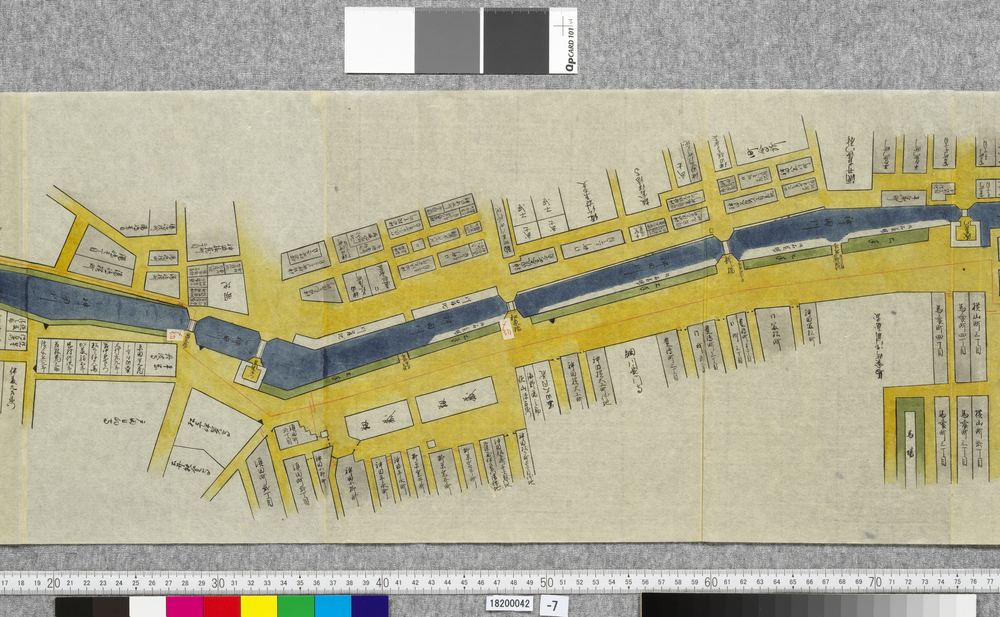Select the ruler mark numbered 50
Screen dimensions: 1000x617
coord(547,583)
